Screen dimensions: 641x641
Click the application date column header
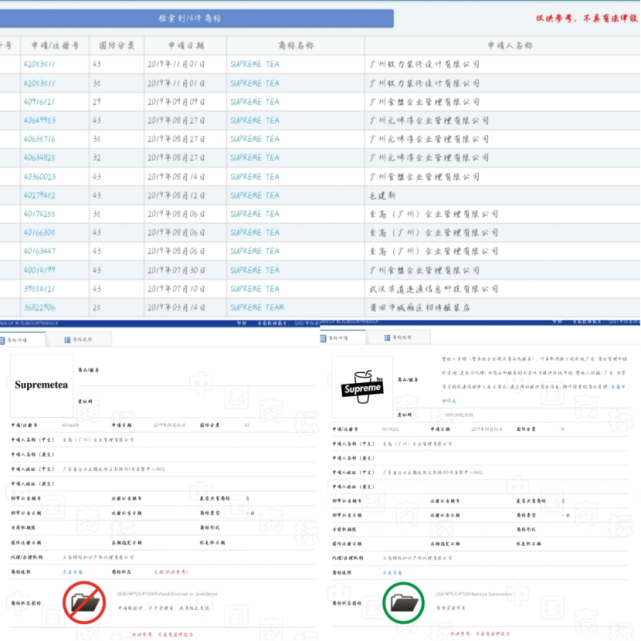pos(186,45)
